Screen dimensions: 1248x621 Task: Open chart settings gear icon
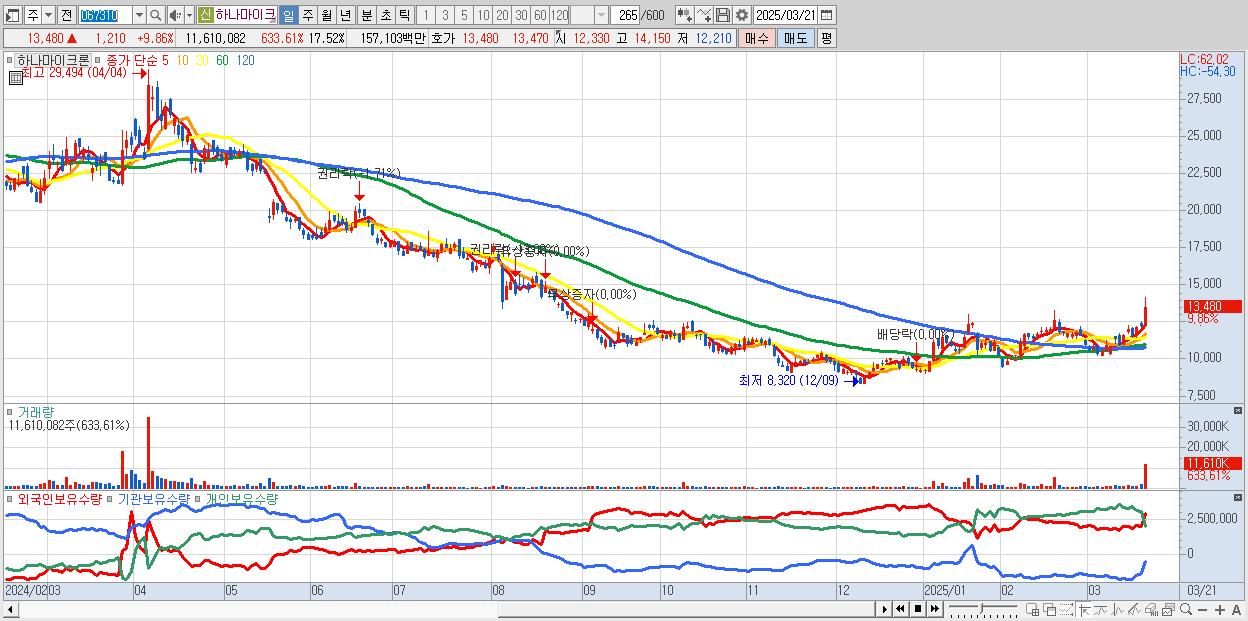pos(742,15)
